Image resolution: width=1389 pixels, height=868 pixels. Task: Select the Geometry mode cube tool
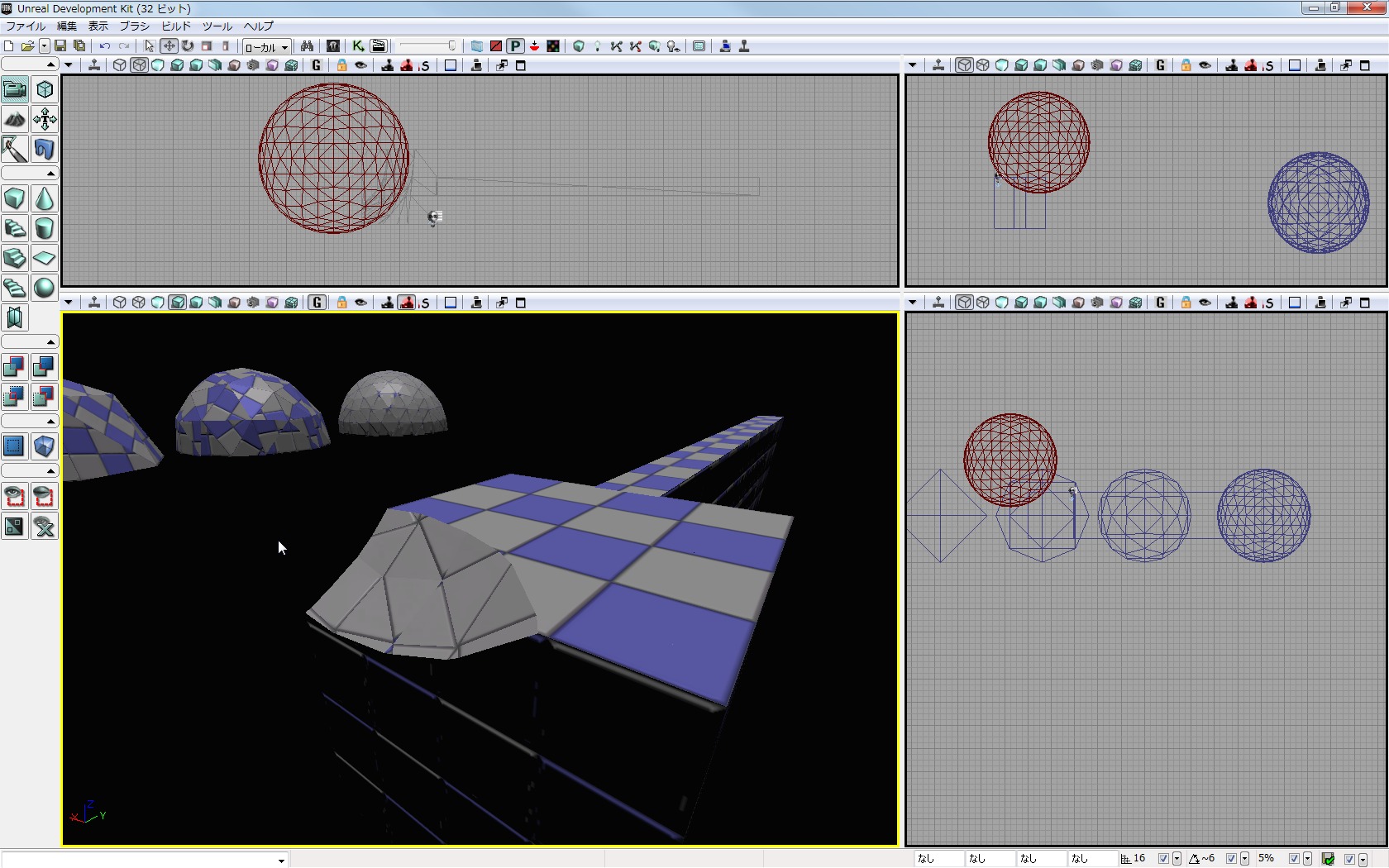[45, 89]
